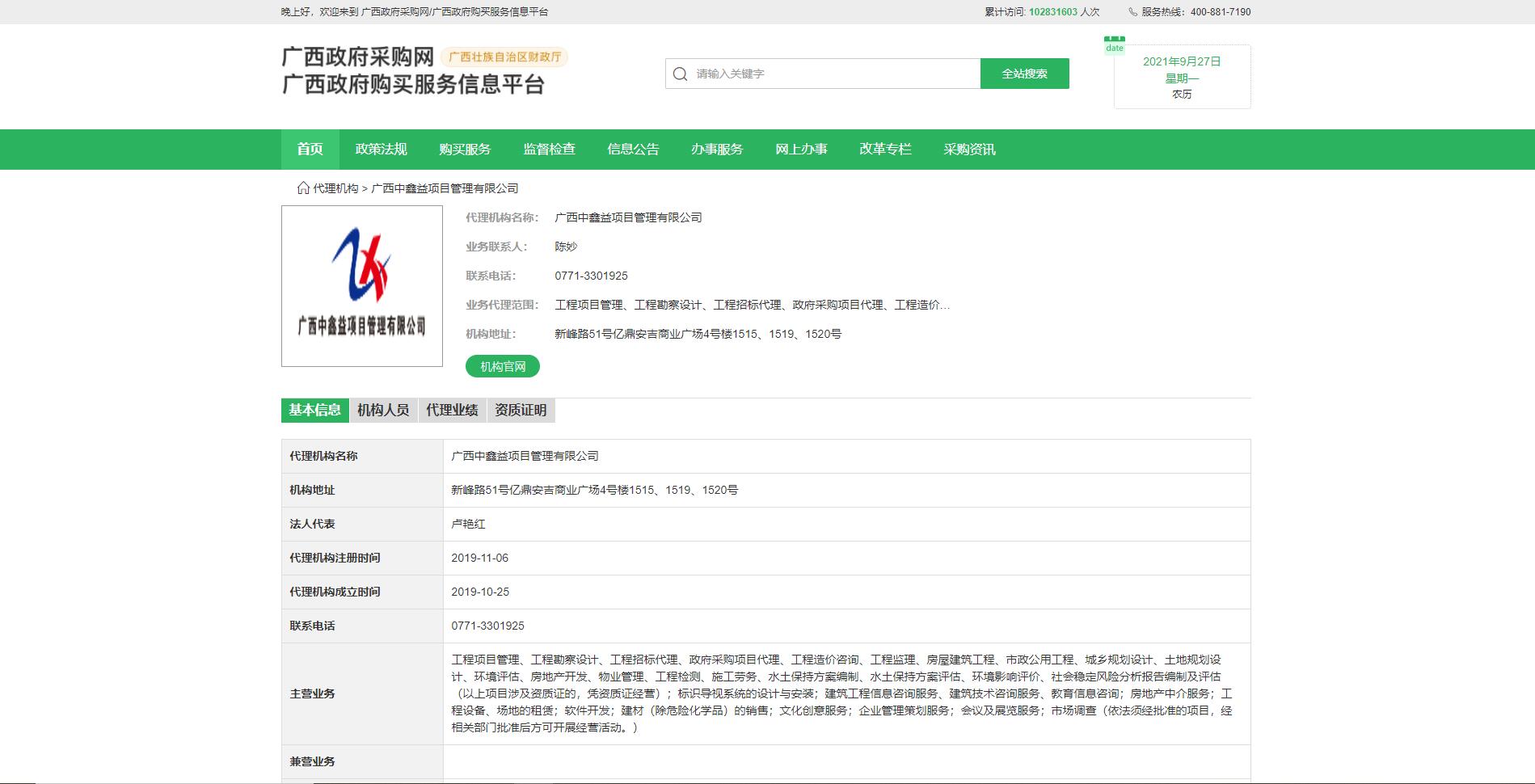Viewport: 1535px width, 784px height.
Task: Click table cell 卢艳红
Action: (x=468, y=524)
